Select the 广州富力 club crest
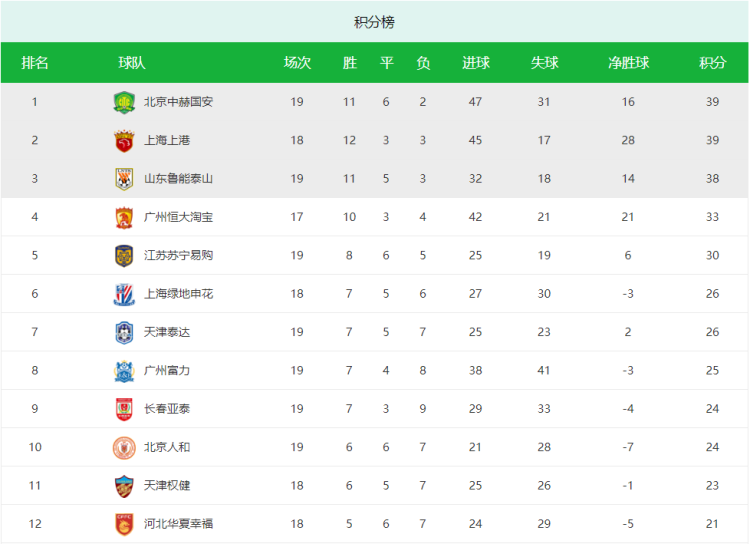Viewport: 750px width, 544px height. [123, 370]
